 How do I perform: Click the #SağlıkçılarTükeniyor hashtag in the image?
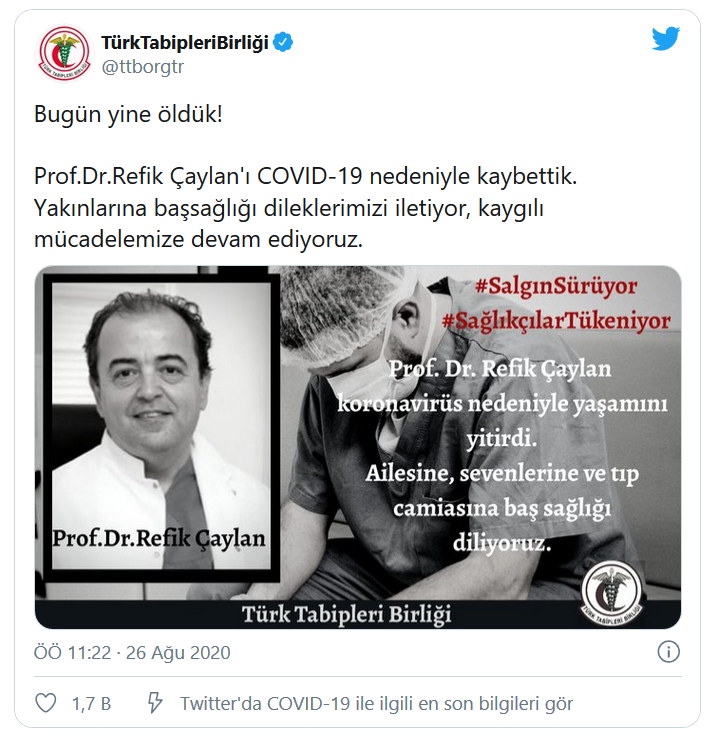[x=556, y=321]
